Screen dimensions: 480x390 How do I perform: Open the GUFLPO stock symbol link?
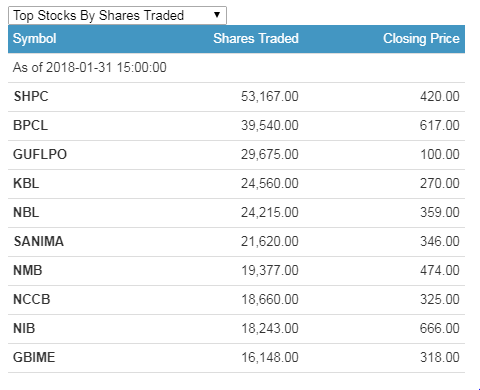[x=40, y=155]
